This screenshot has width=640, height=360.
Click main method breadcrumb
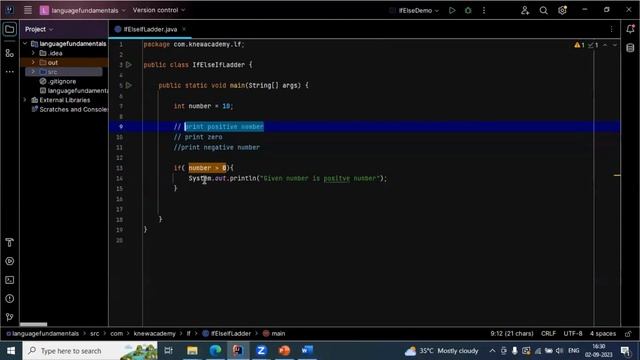[x=274, y=333]
